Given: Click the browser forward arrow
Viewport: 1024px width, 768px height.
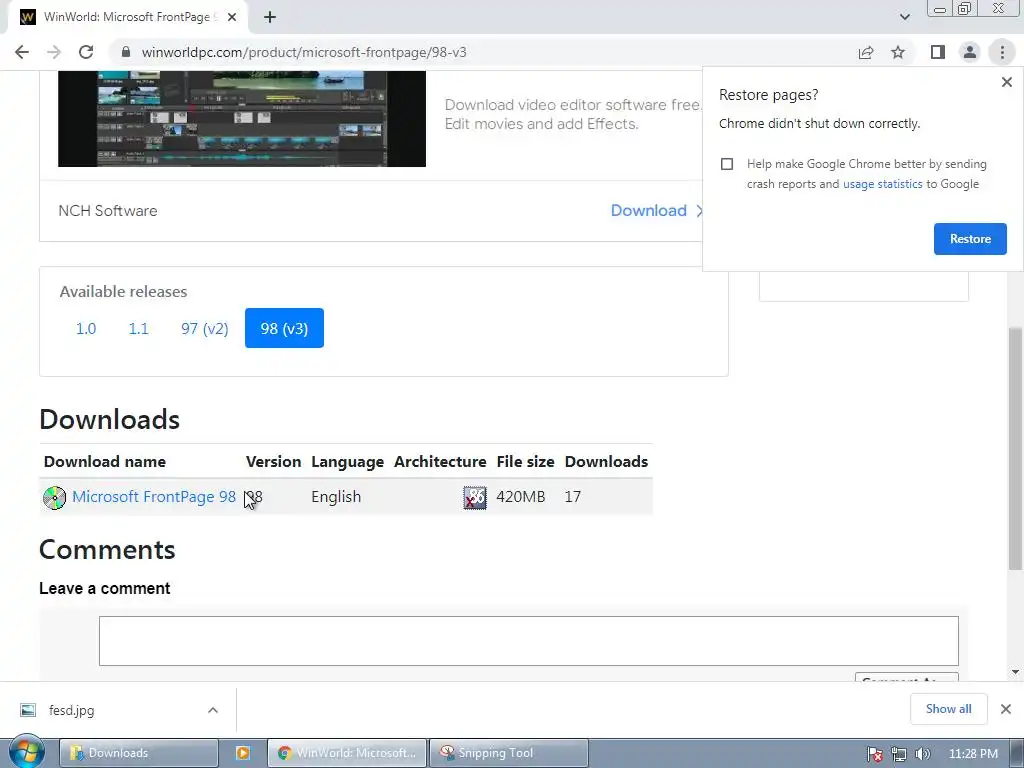Looking at the screenshot, I should 54,52.
